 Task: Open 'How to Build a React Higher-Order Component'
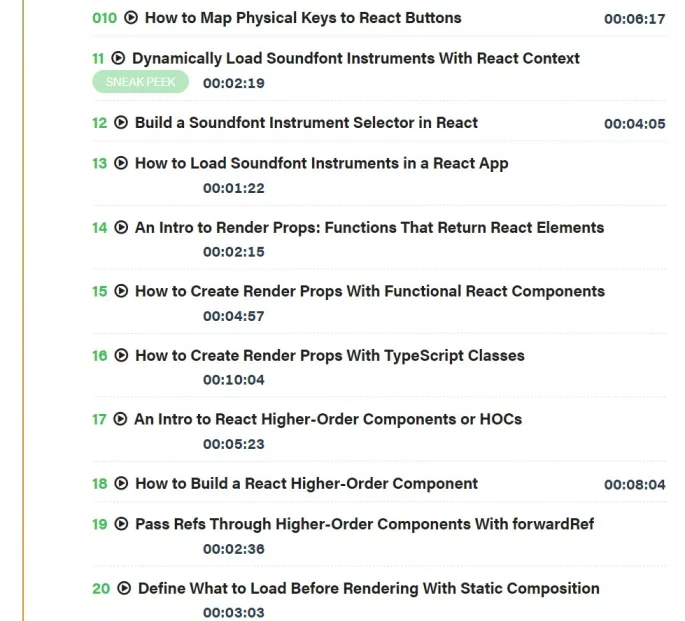[x=306, y=483]
